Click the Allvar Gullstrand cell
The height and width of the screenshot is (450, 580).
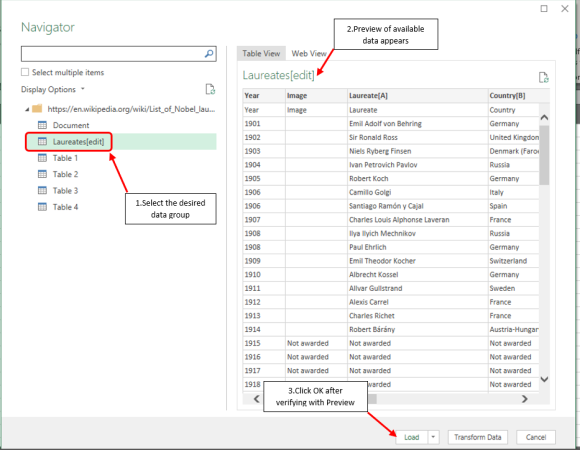(418, 288)
